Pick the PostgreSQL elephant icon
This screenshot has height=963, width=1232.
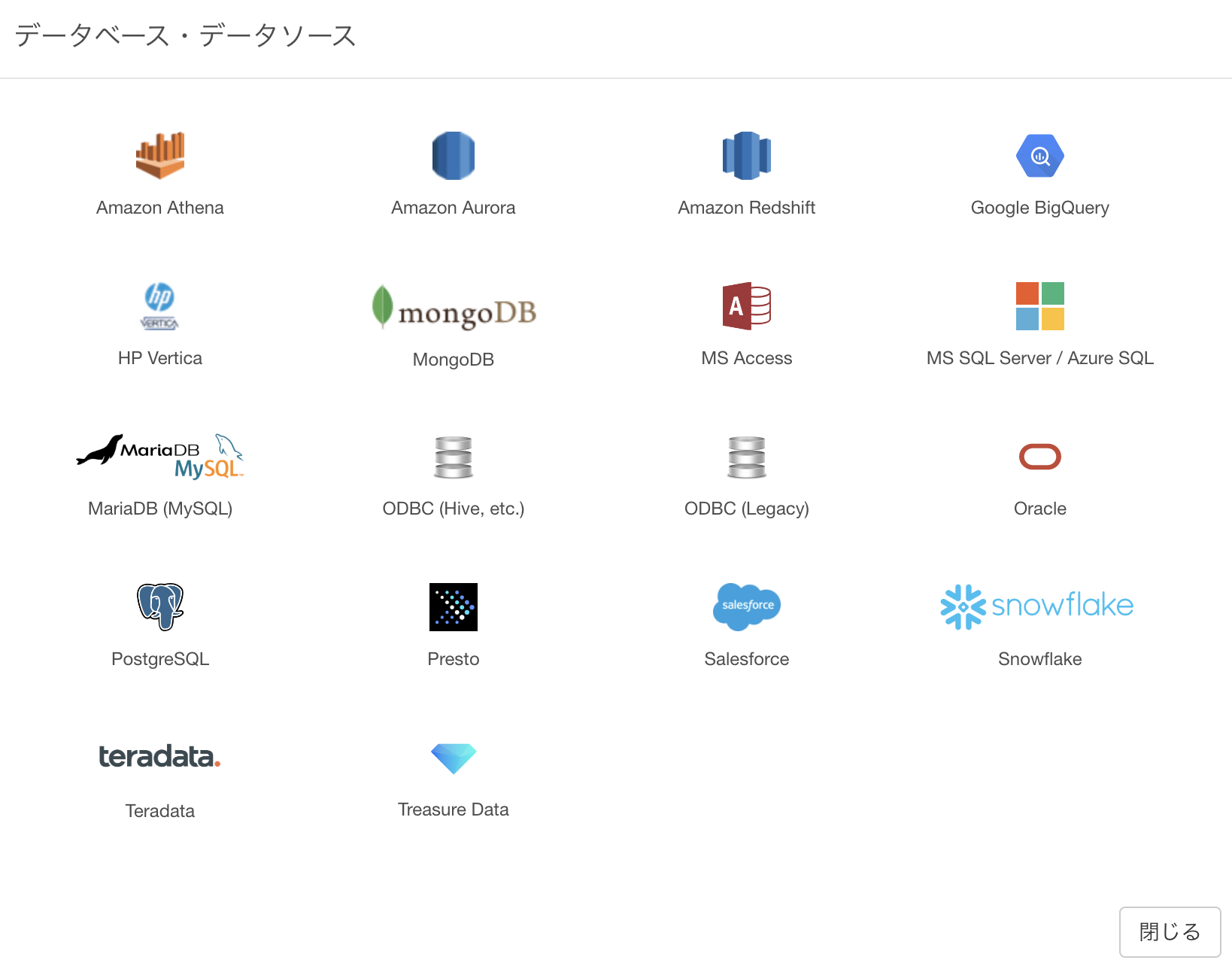[160, 606]
